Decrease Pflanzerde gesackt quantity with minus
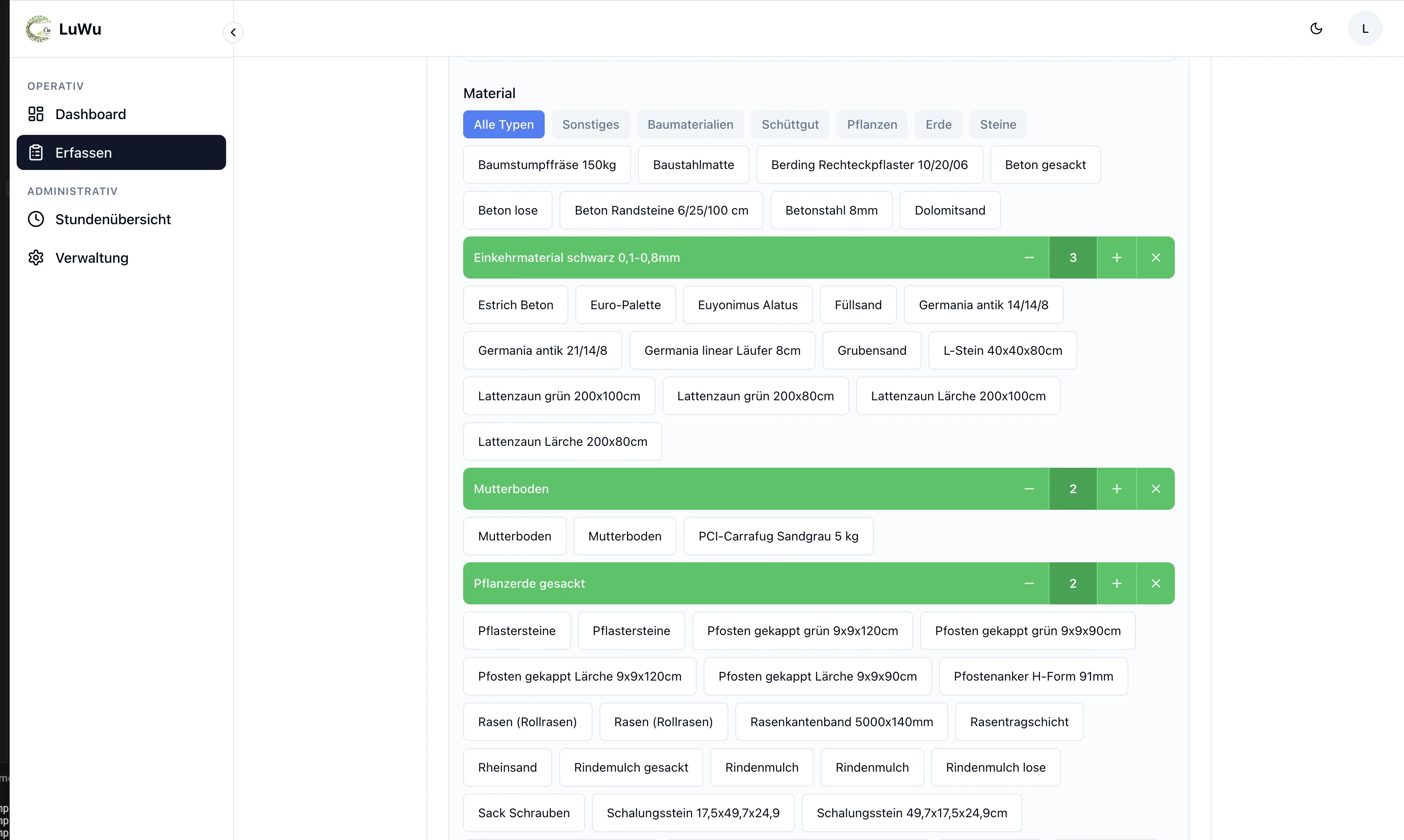 (1029, 583)
